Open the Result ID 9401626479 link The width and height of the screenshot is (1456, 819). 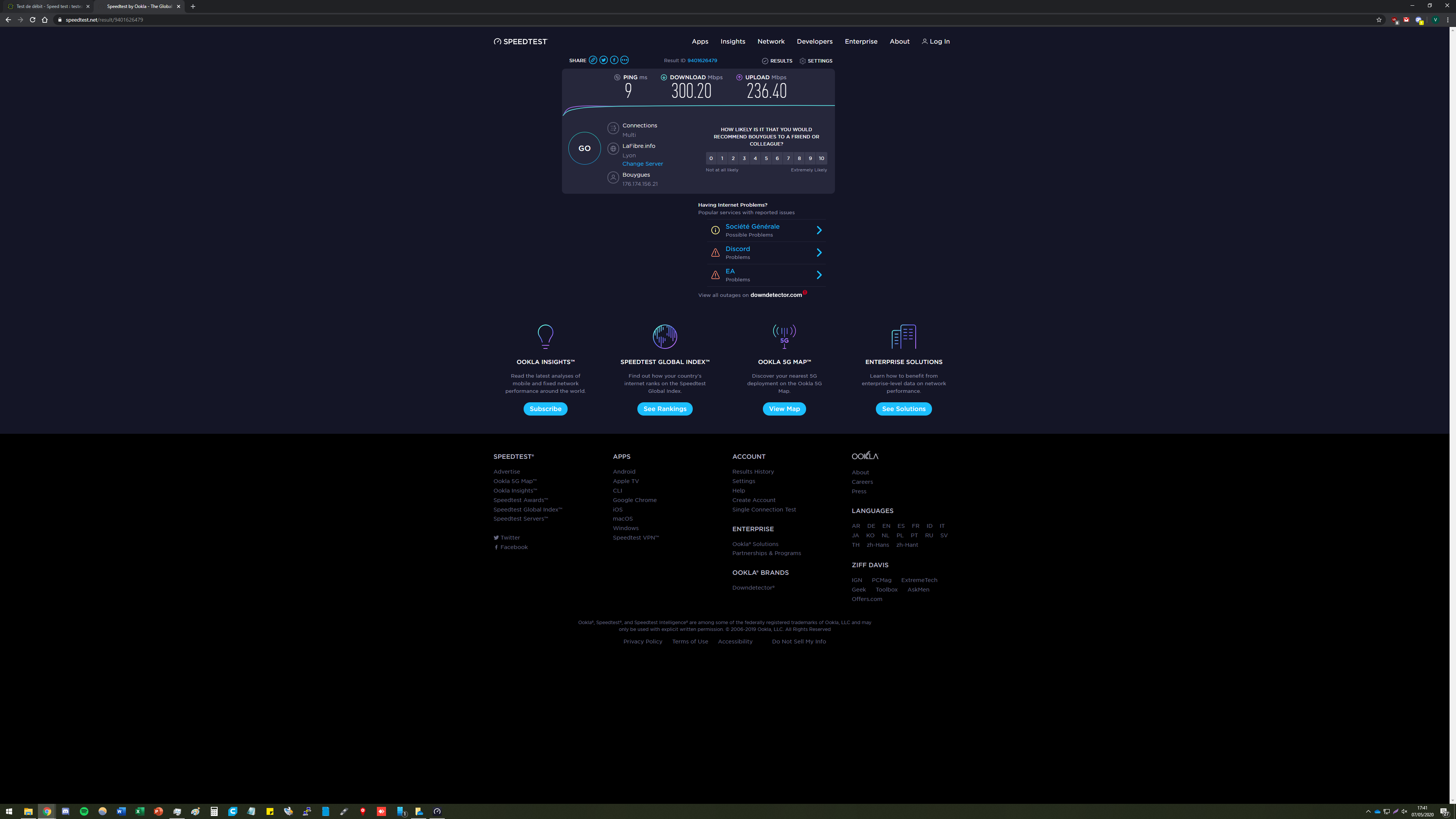(x=702, y=61)
